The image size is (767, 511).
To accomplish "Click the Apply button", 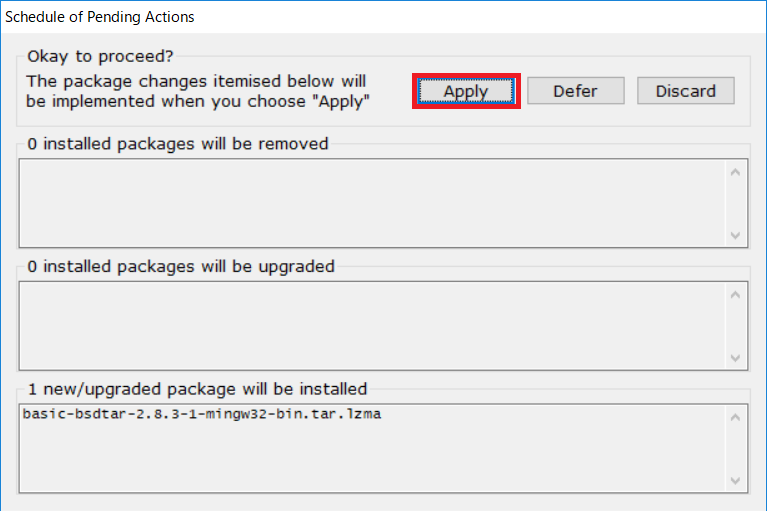I will click(x=466, y=91).
